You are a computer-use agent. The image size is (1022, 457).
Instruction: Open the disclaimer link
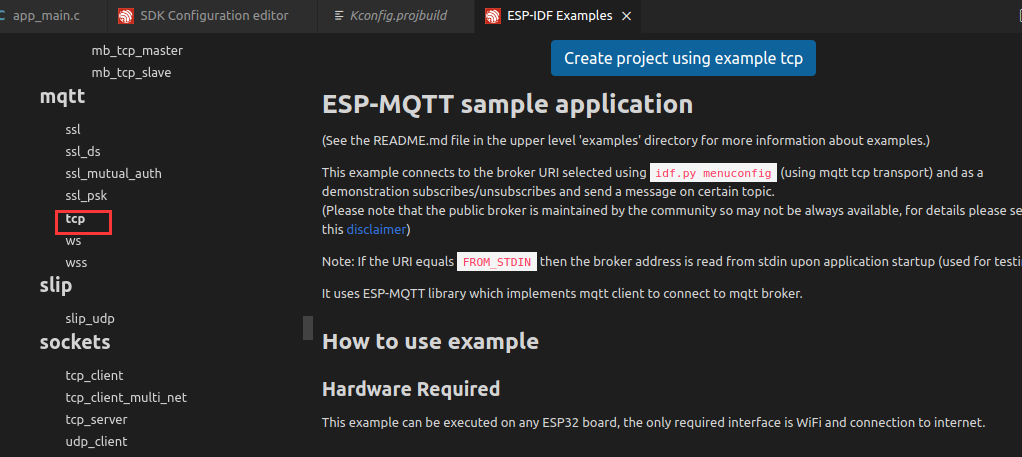click(376, 229)
